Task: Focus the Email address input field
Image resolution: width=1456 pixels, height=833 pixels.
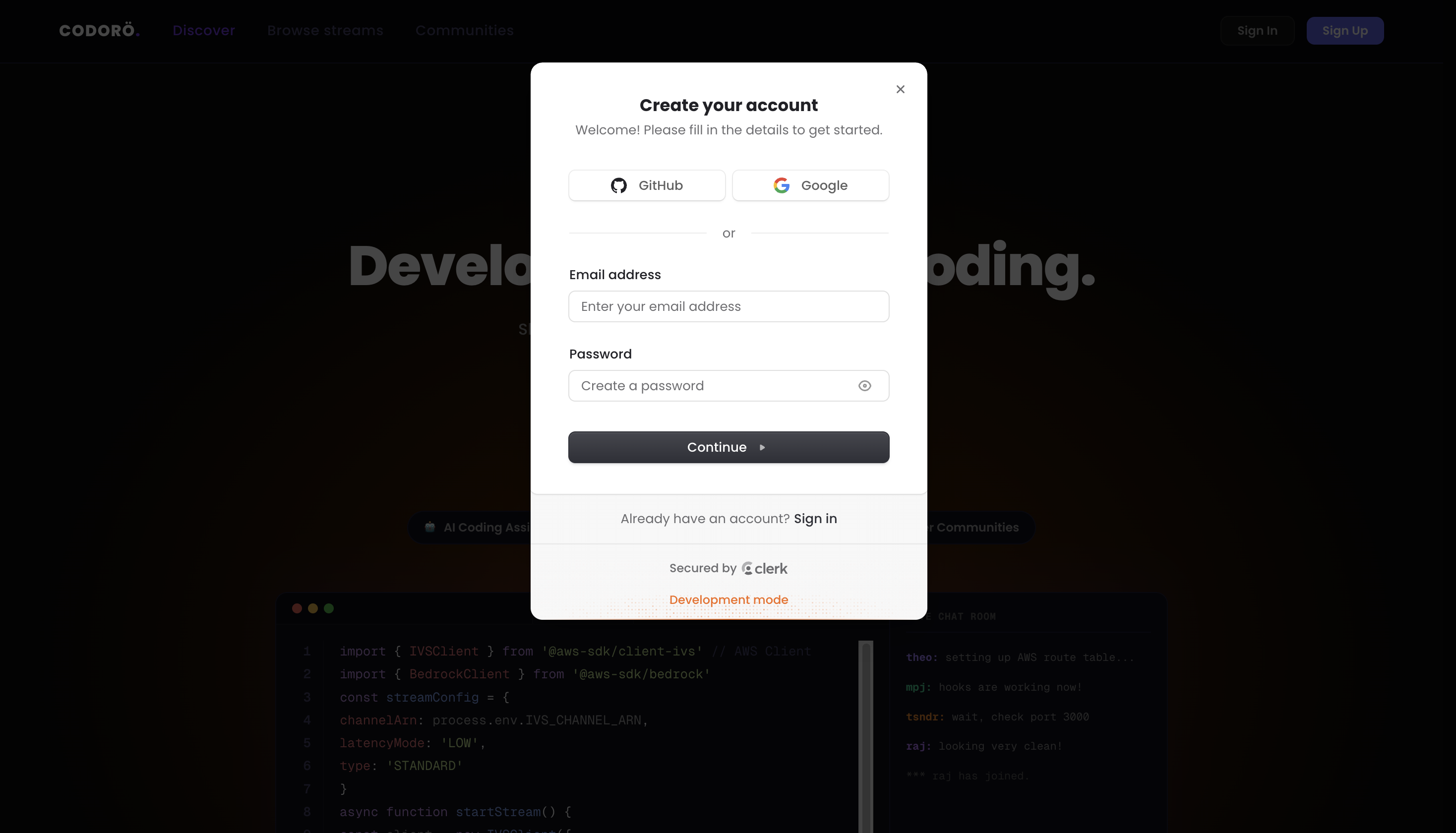Action: coord(728,306)
